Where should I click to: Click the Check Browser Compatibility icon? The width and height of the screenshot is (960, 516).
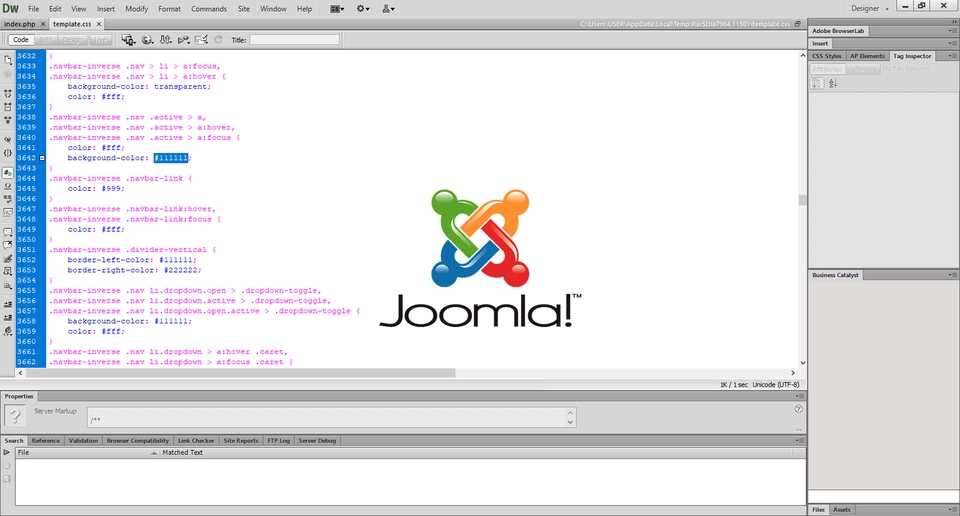pos(201,40)
